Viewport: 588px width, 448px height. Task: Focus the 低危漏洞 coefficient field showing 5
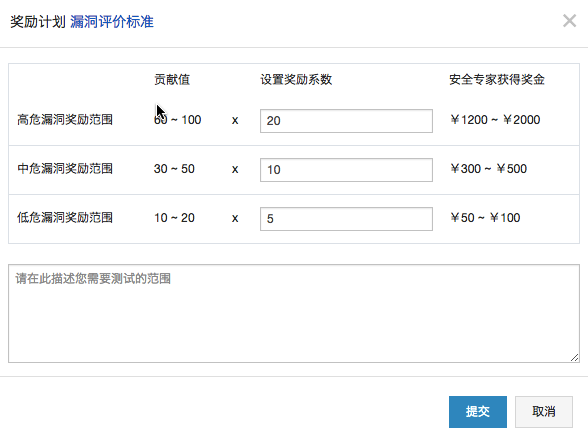pos(346,219)
